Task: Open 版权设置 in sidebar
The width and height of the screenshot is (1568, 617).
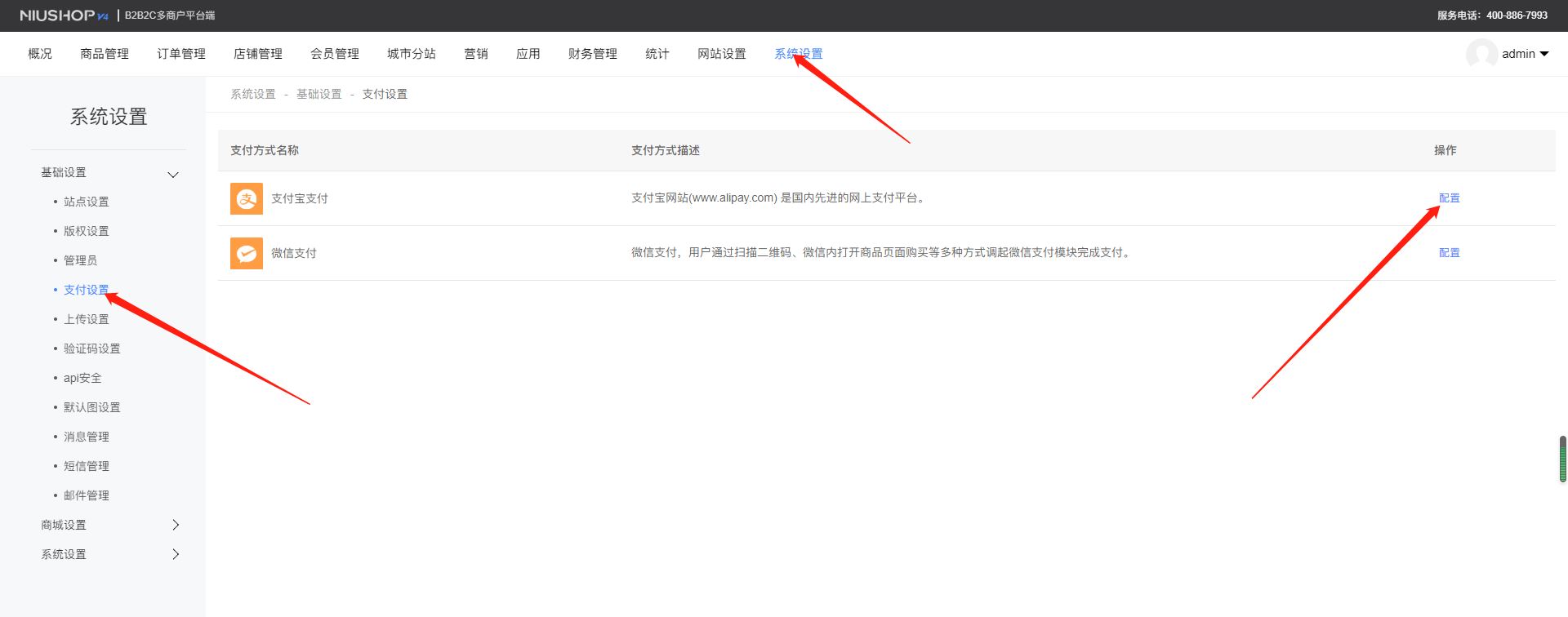Action: click(87, 231)
